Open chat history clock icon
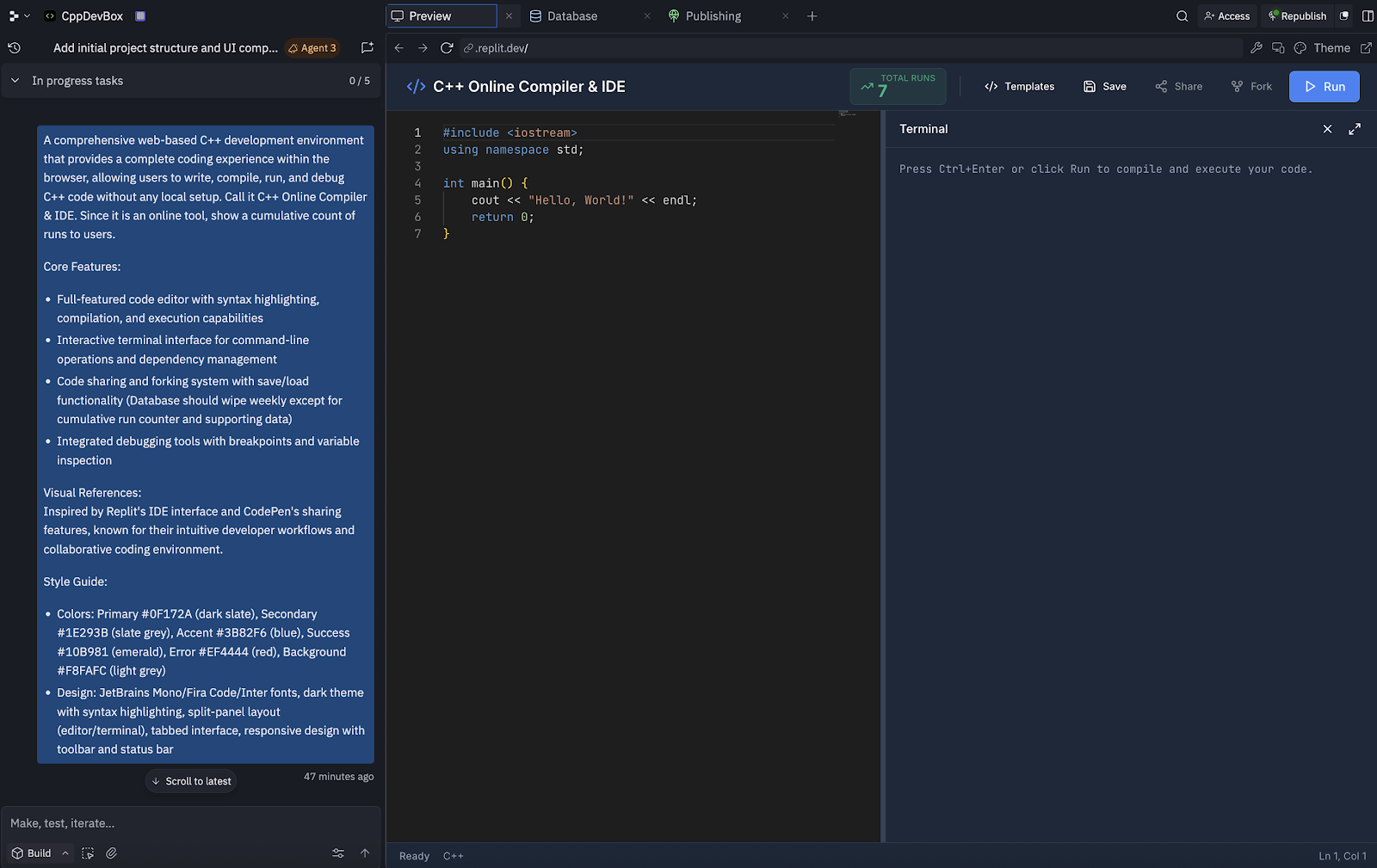 (x=14, y=48)
